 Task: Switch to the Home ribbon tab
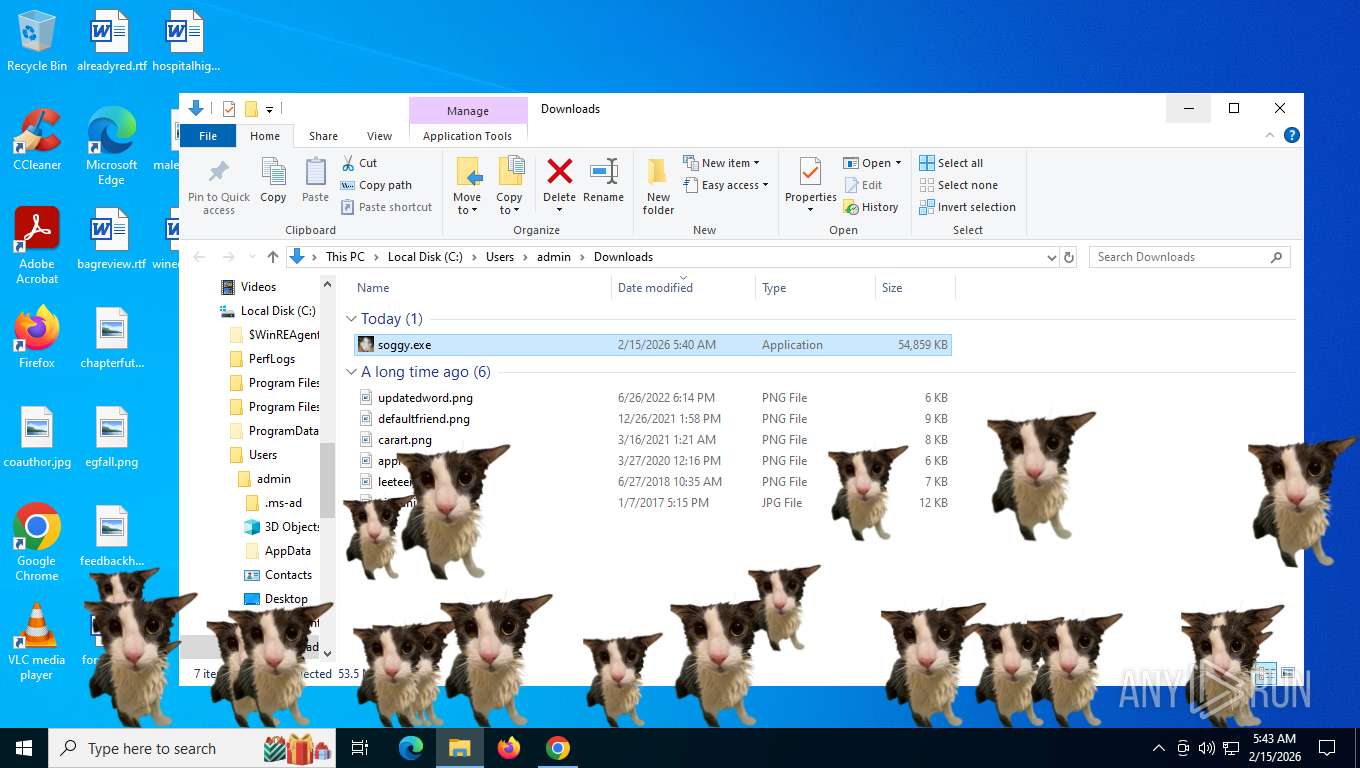(x=265, y=136)
